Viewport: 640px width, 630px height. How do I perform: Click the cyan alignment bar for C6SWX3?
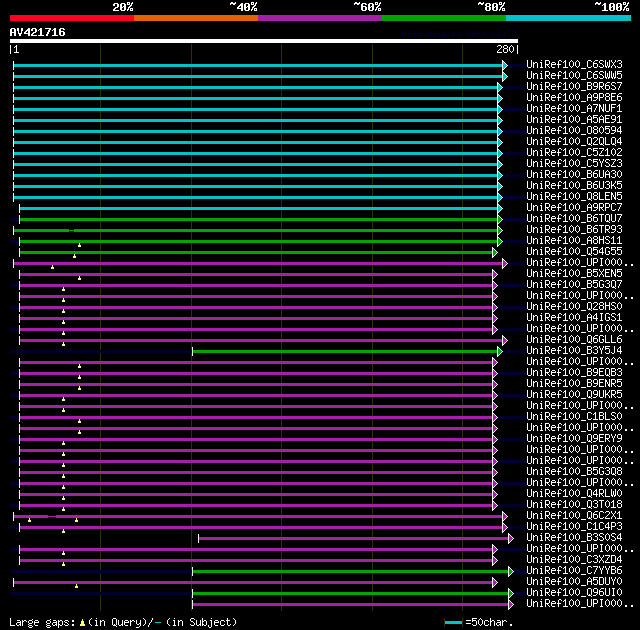click(x=258, y=65)
